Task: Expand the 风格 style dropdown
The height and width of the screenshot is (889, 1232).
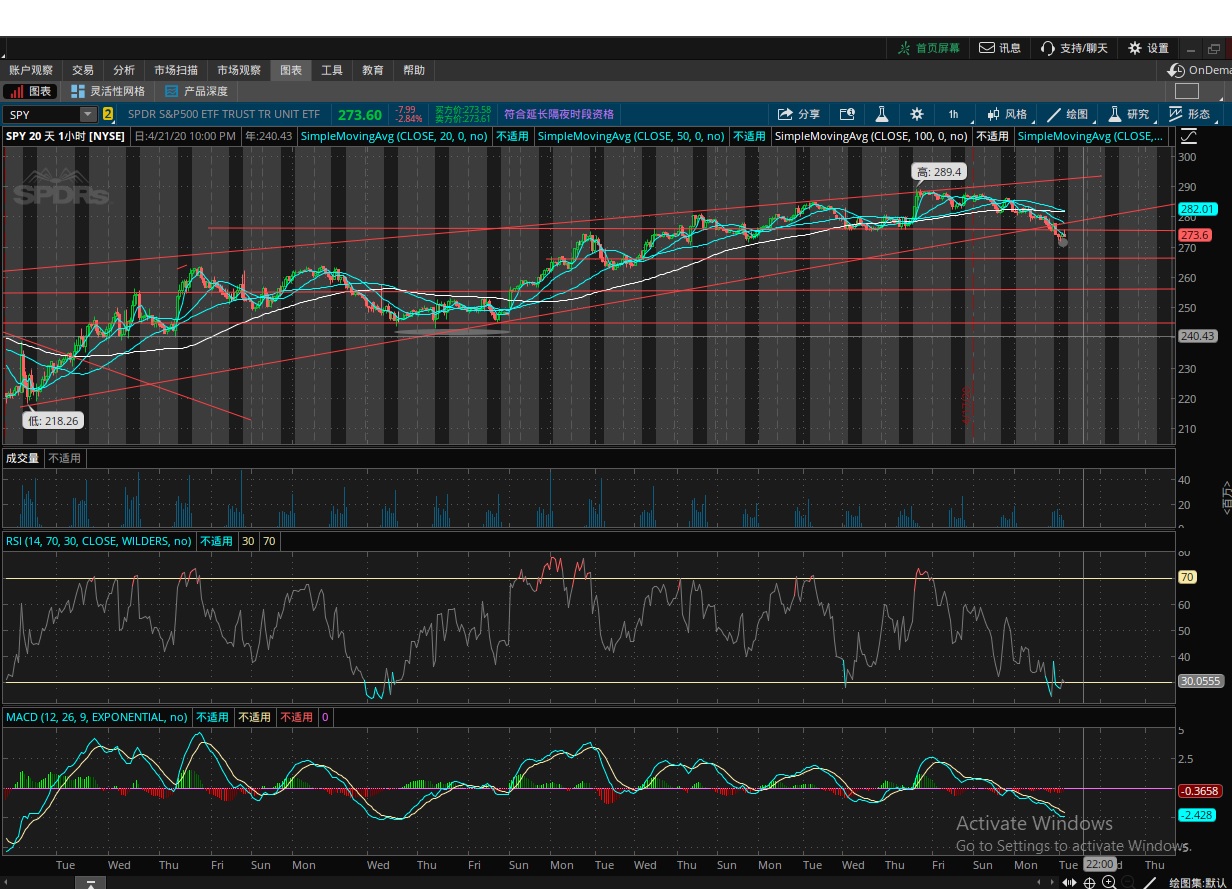Action: point(1006,114)
